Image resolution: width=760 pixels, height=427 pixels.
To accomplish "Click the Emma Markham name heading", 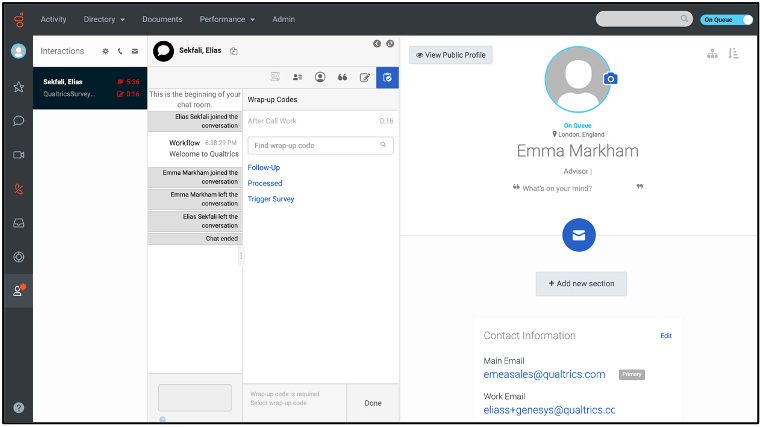I will point(578,151).
